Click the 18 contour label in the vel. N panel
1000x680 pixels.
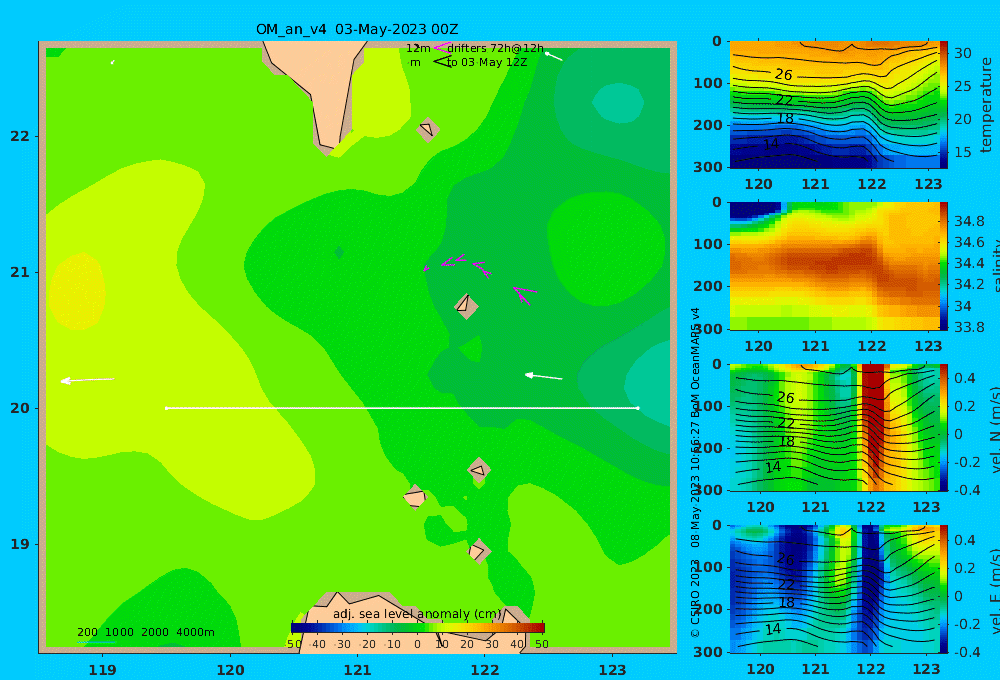[786, 441]
